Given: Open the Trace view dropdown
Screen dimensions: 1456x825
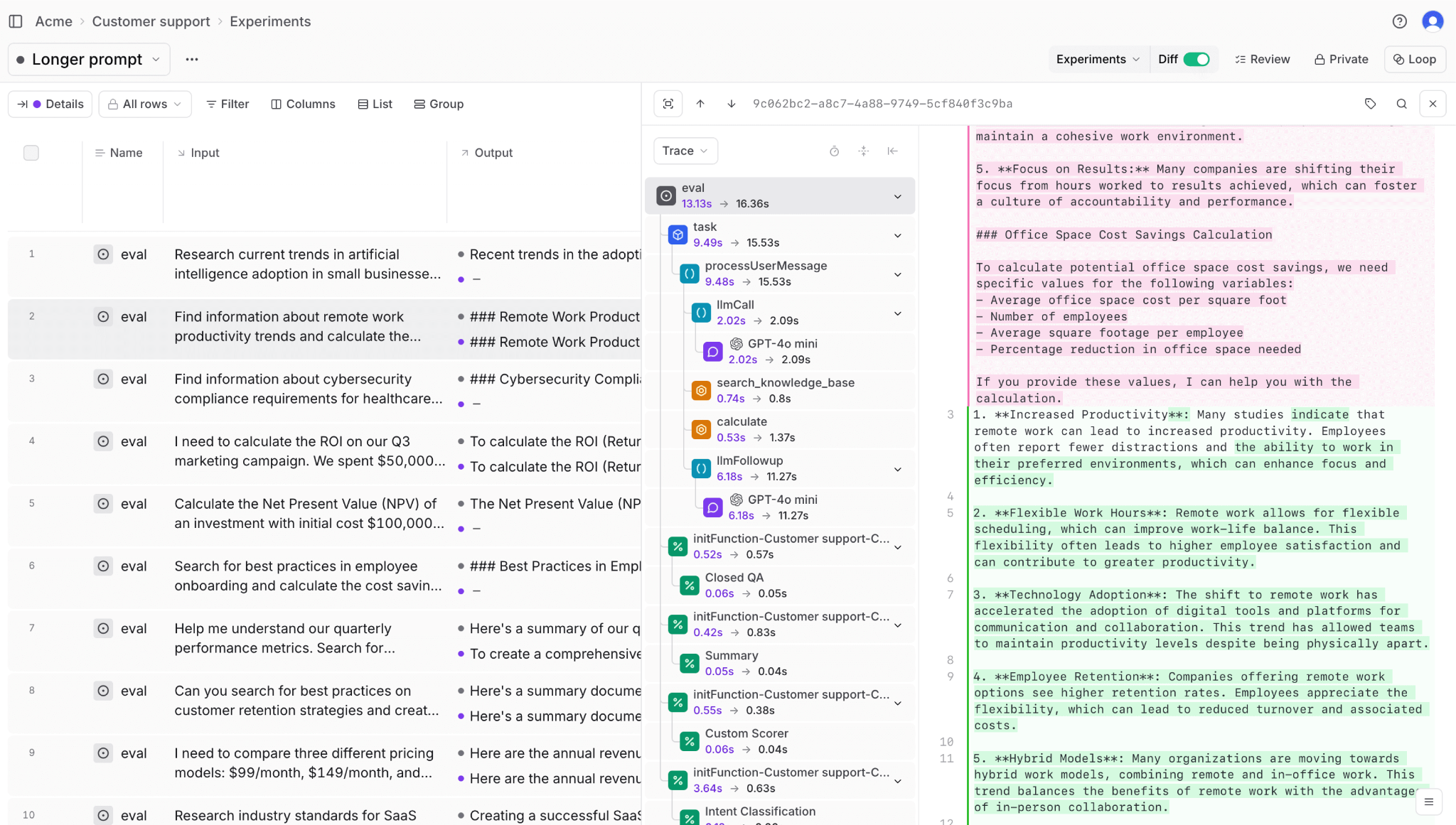Looking at the screenshot, I should tap(684, 151).
